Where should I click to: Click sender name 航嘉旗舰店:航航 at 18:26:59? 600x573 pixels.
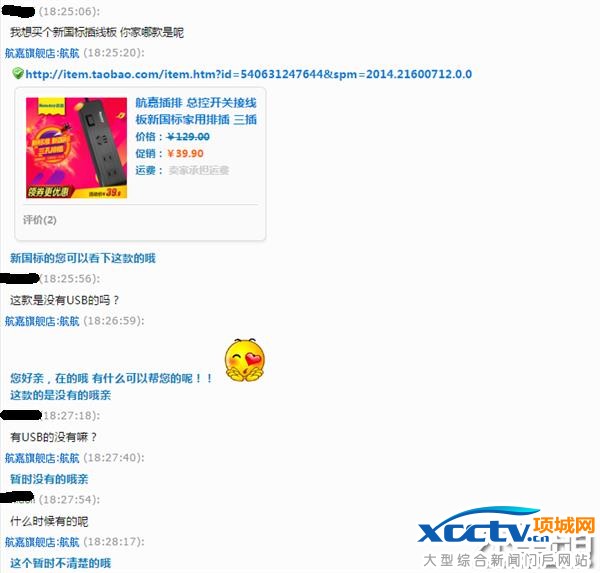point(42,321)
